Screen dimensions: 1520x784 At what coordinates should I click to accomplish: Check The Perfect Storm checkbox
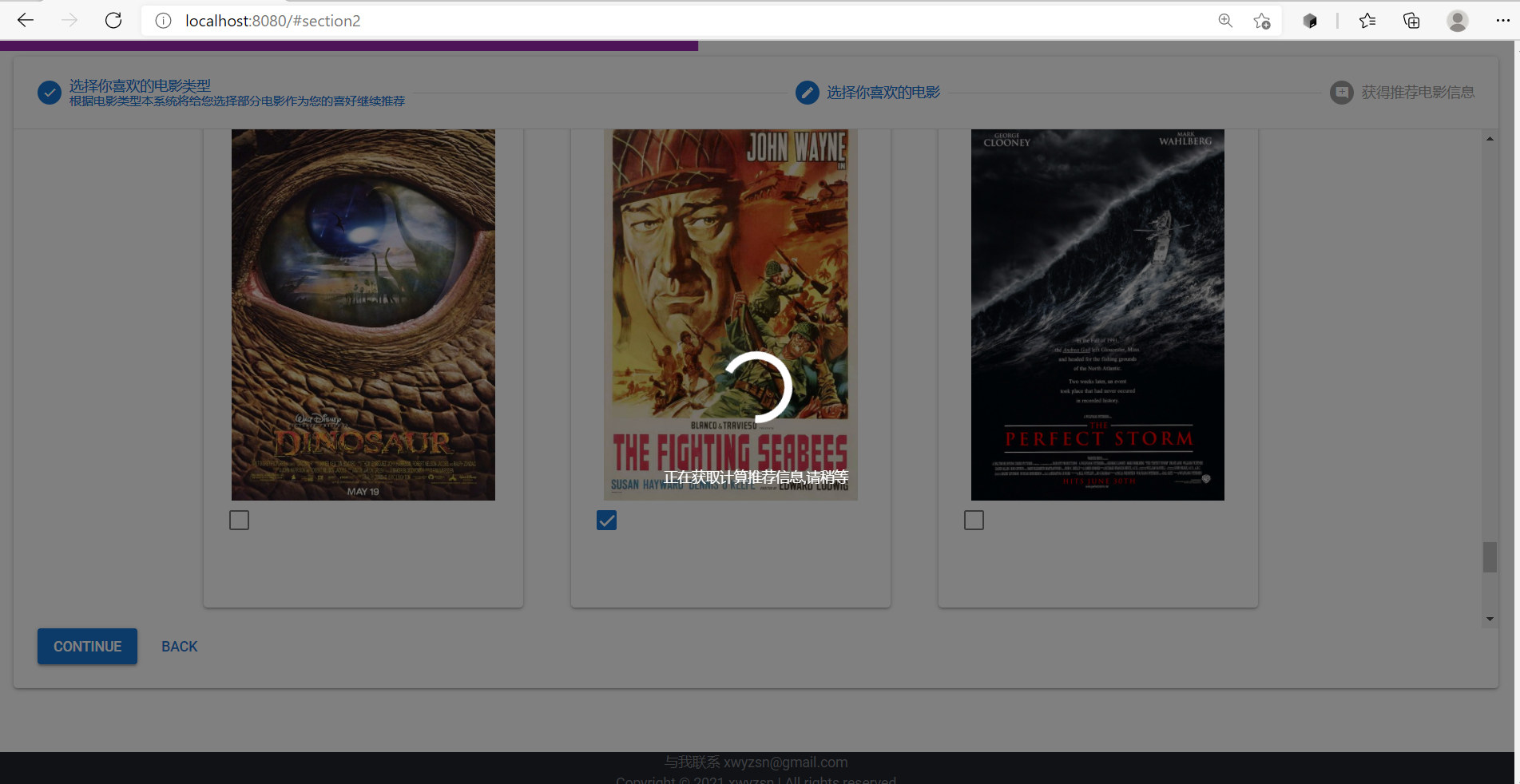click(x=974, y=521)
